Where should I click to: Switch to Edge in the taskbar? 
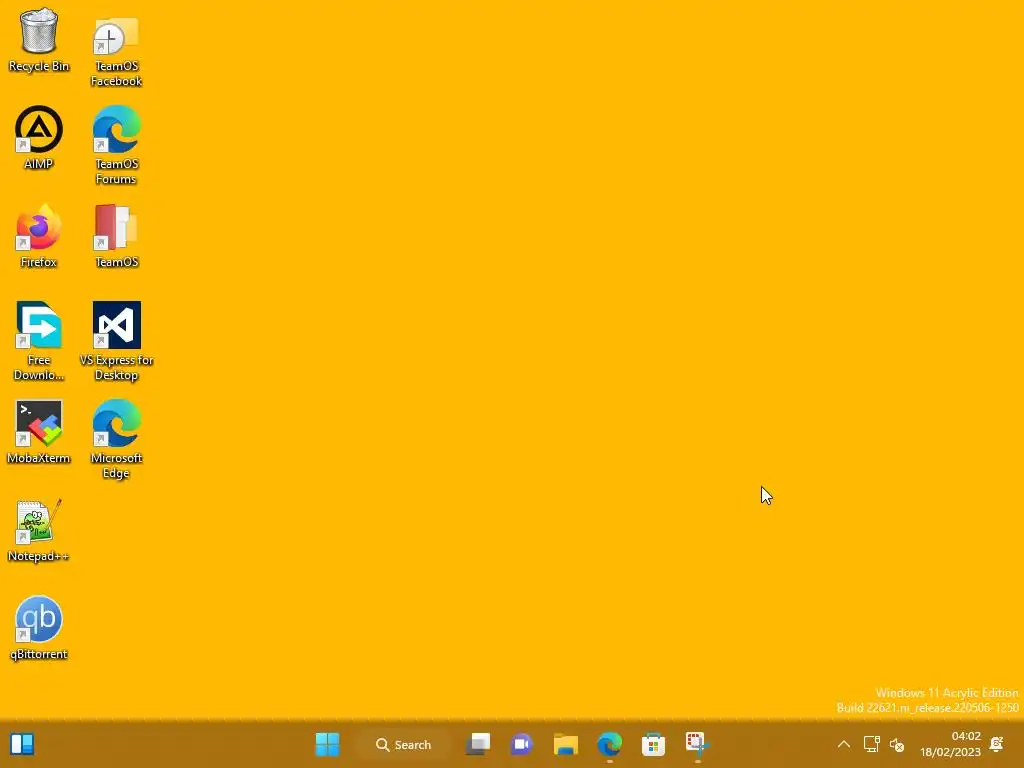click(x=609, y=744)
